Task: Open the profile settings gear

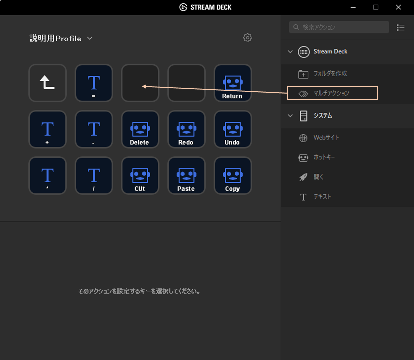Action: pos(247,38)
